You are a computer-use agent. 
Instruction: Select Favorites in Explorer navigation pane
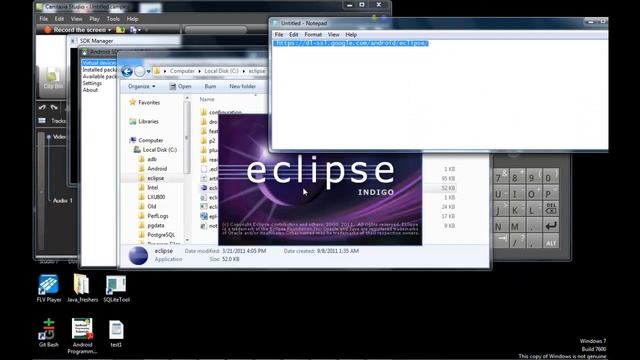144,102
